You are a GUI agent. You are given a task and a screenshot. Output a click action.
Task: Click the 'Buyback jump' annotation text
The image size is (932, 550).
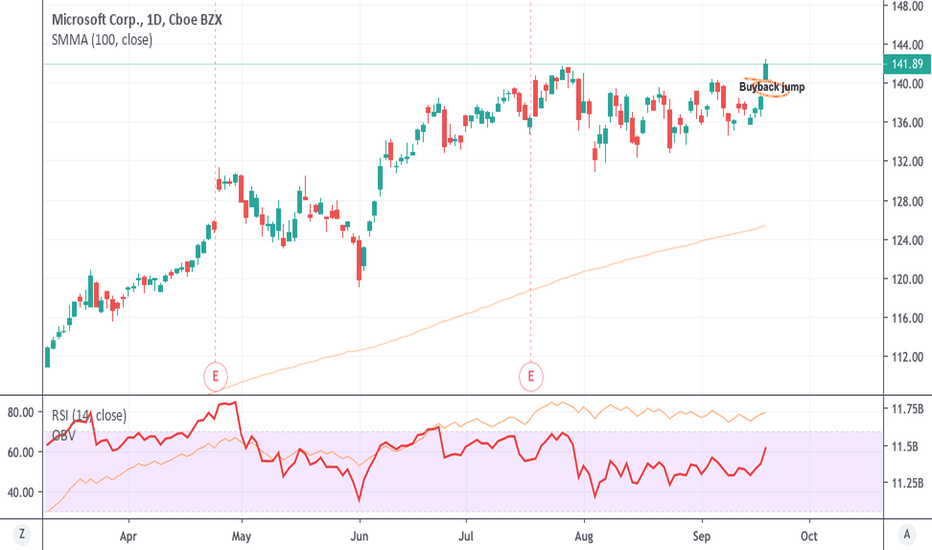772,87
